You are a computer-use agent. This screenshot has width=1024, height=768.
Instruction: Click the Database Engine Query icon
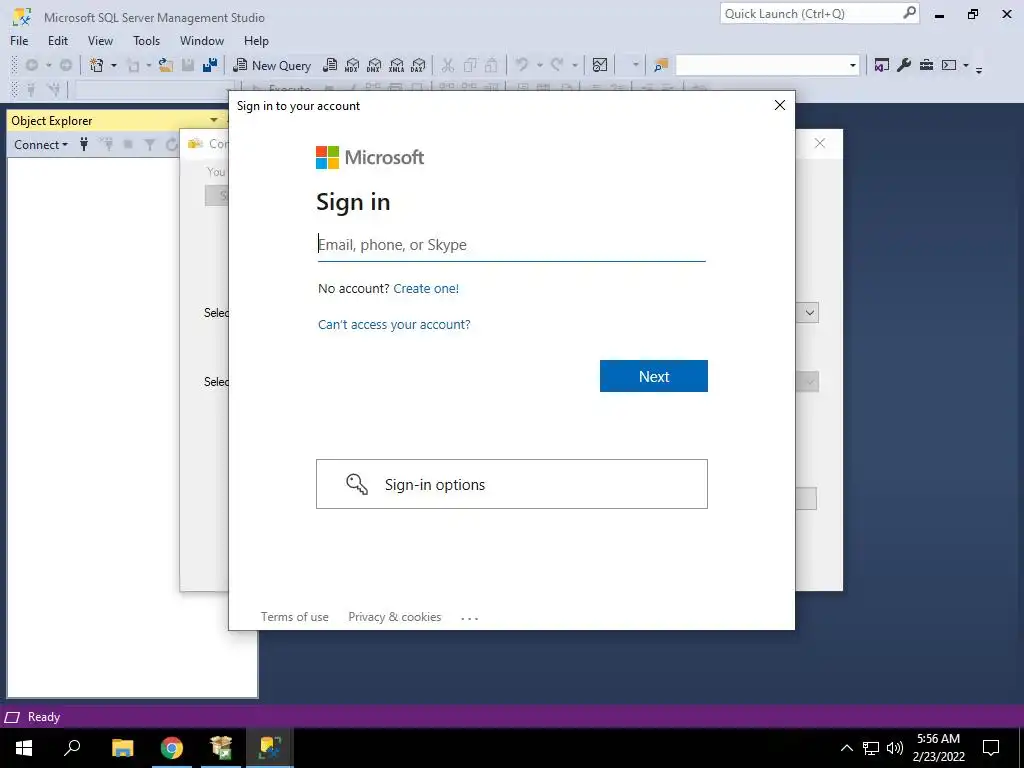tap(330, 65)
